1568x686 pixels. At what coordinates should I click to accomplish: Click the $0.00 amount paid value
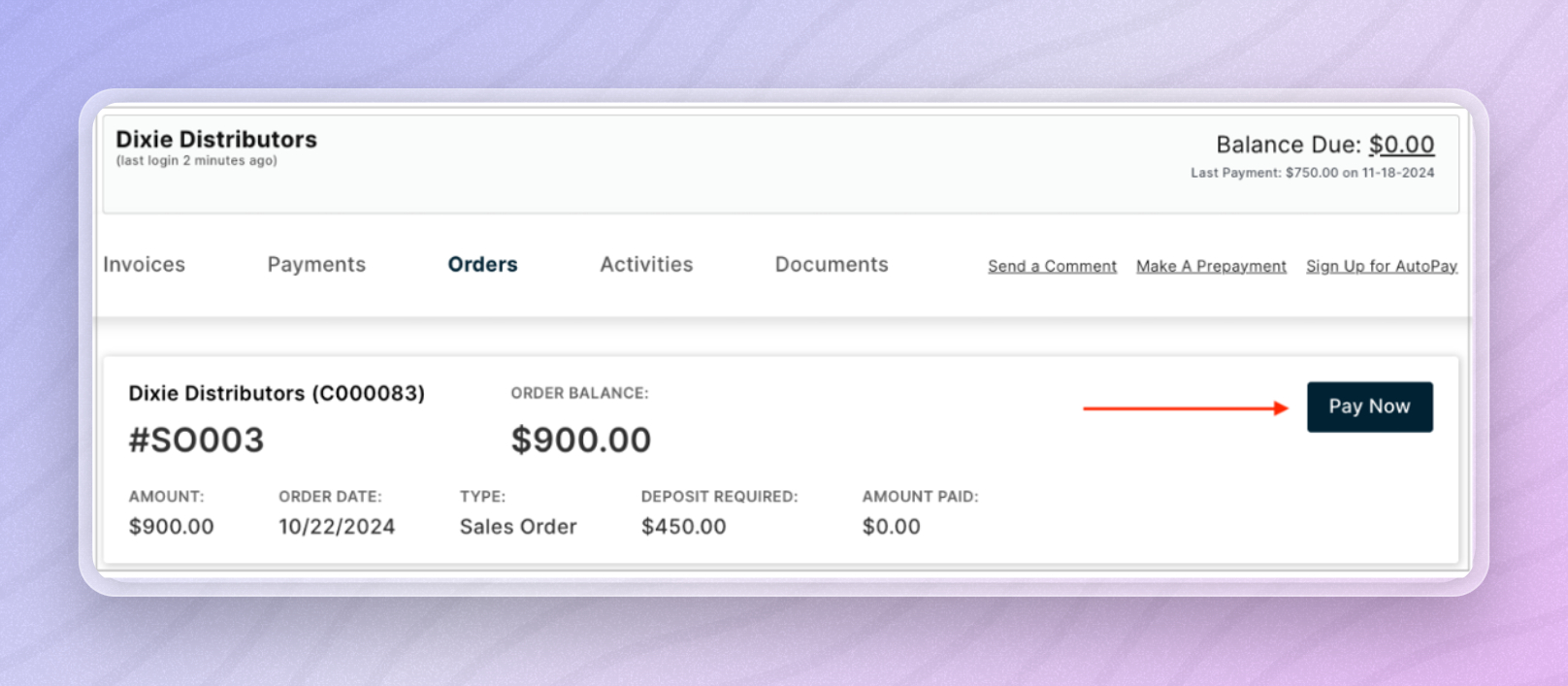(891, 527)
